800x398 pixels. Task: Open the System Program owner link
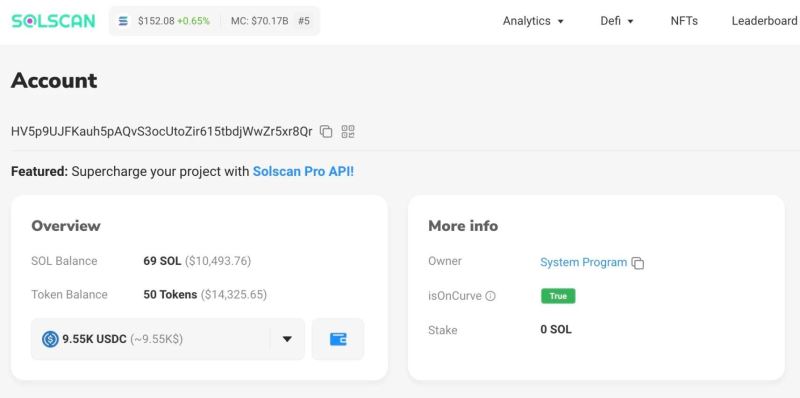[x=583, y=262]
